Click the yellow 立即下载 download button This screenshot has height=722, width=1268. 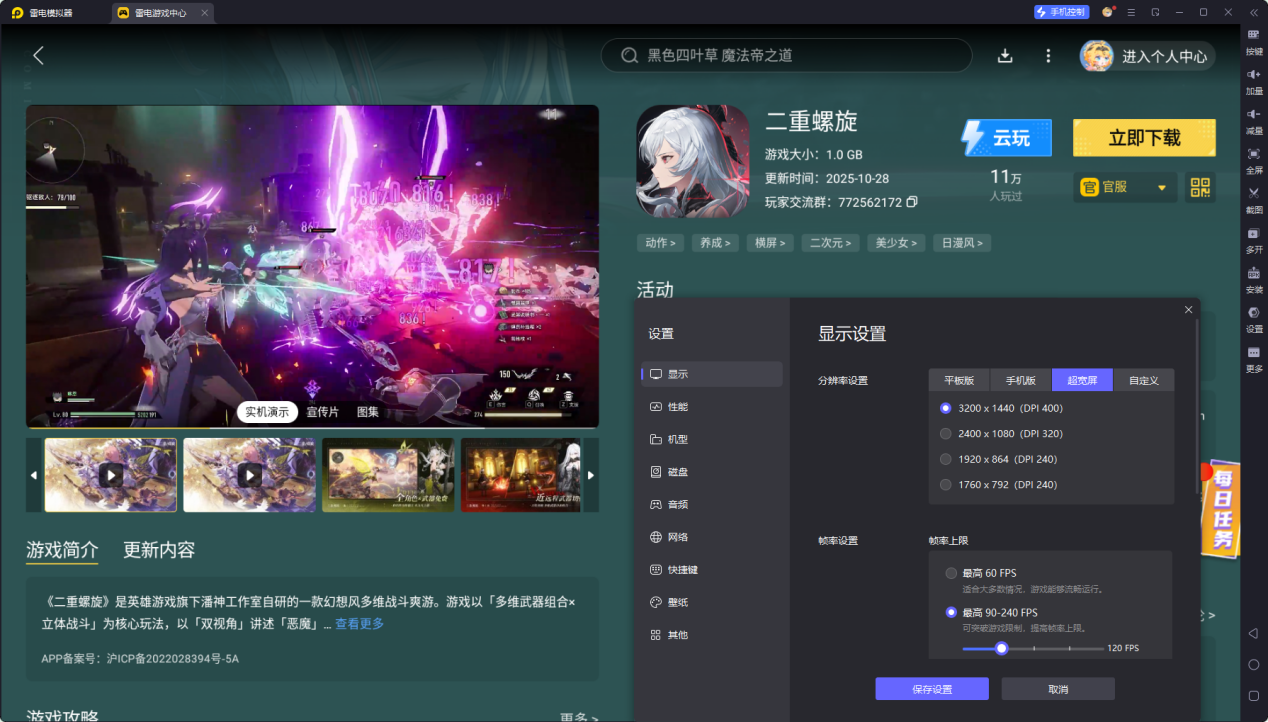click(1144, 138)
